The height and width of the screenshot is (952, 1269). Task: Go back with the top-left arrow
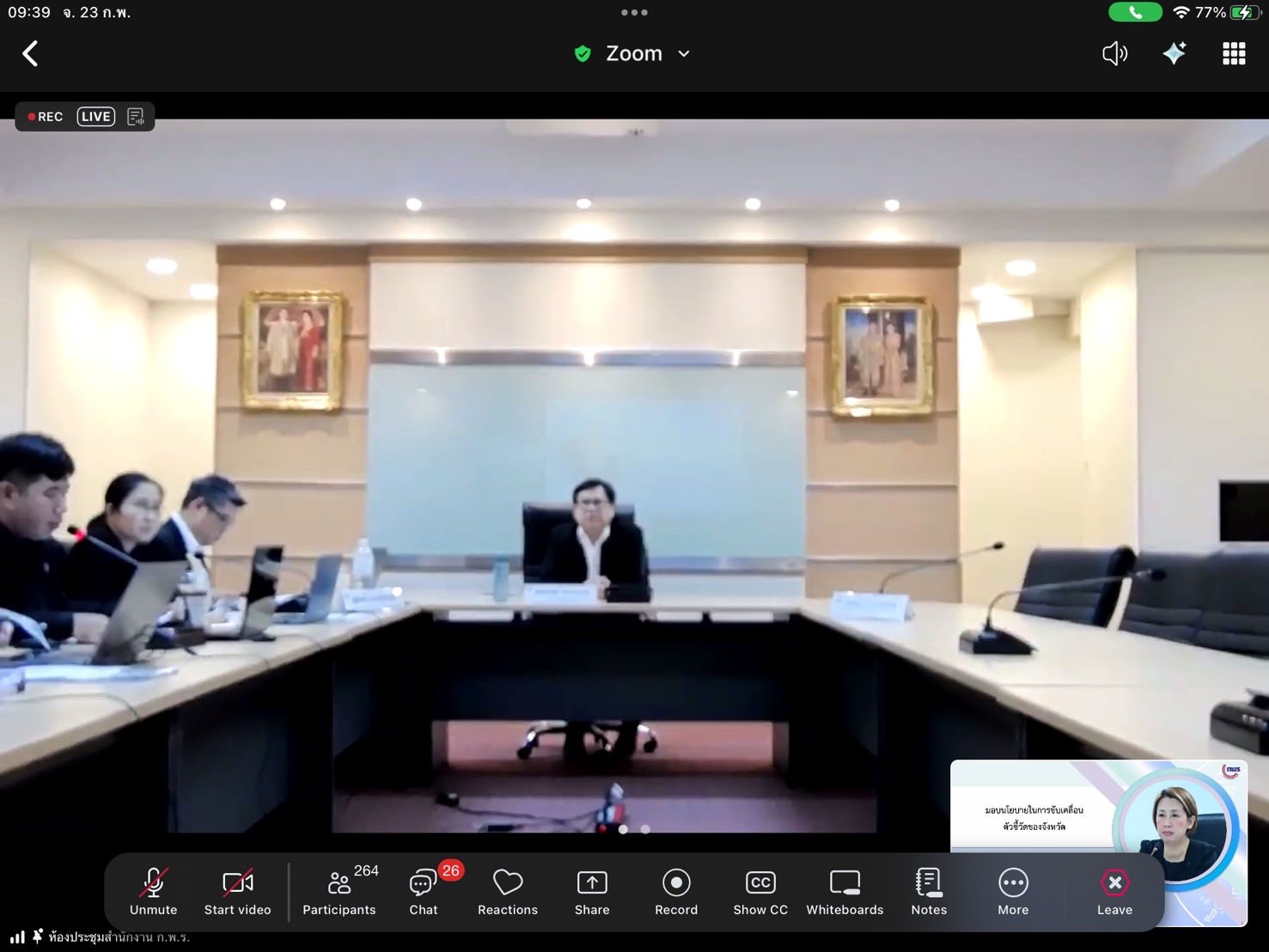(30, 54)
